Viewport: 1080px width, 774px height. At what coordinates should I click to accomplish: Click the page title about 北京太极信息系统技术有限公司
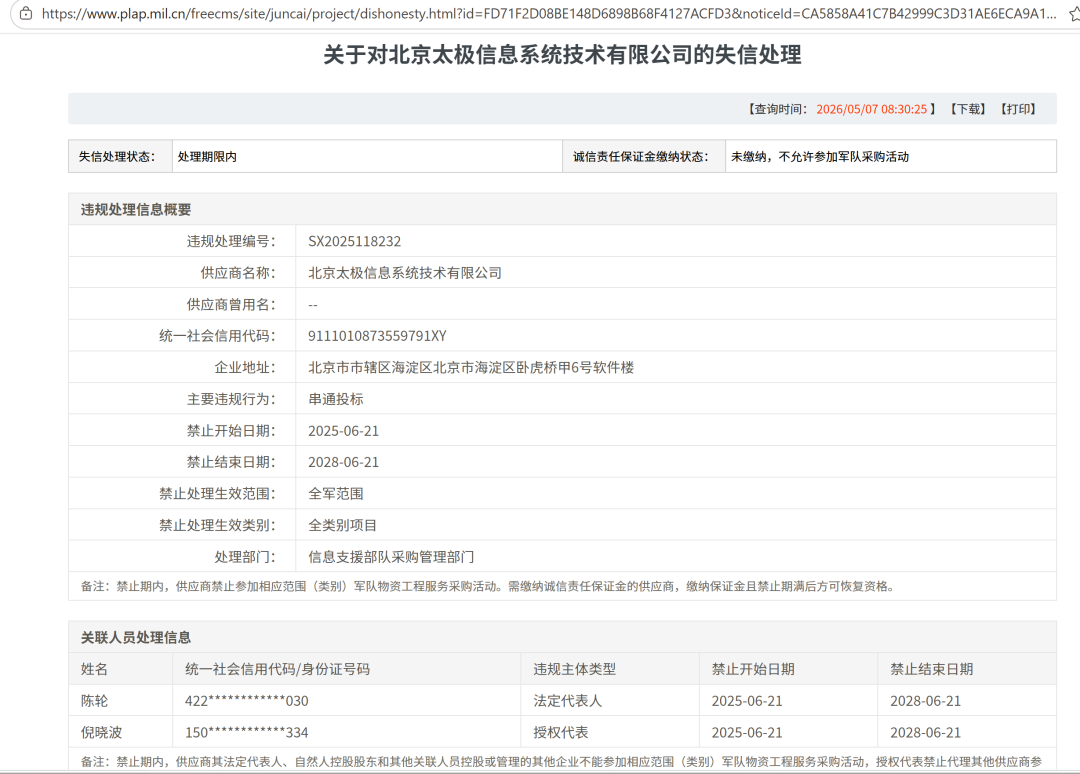[562, 54]
